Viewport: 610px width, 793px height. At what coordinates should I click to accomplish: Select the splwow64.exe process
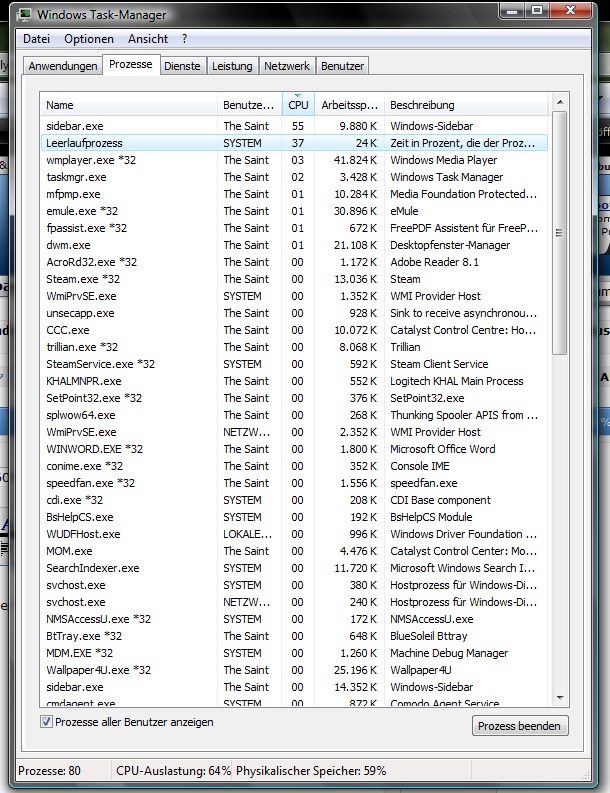(294, 415)
